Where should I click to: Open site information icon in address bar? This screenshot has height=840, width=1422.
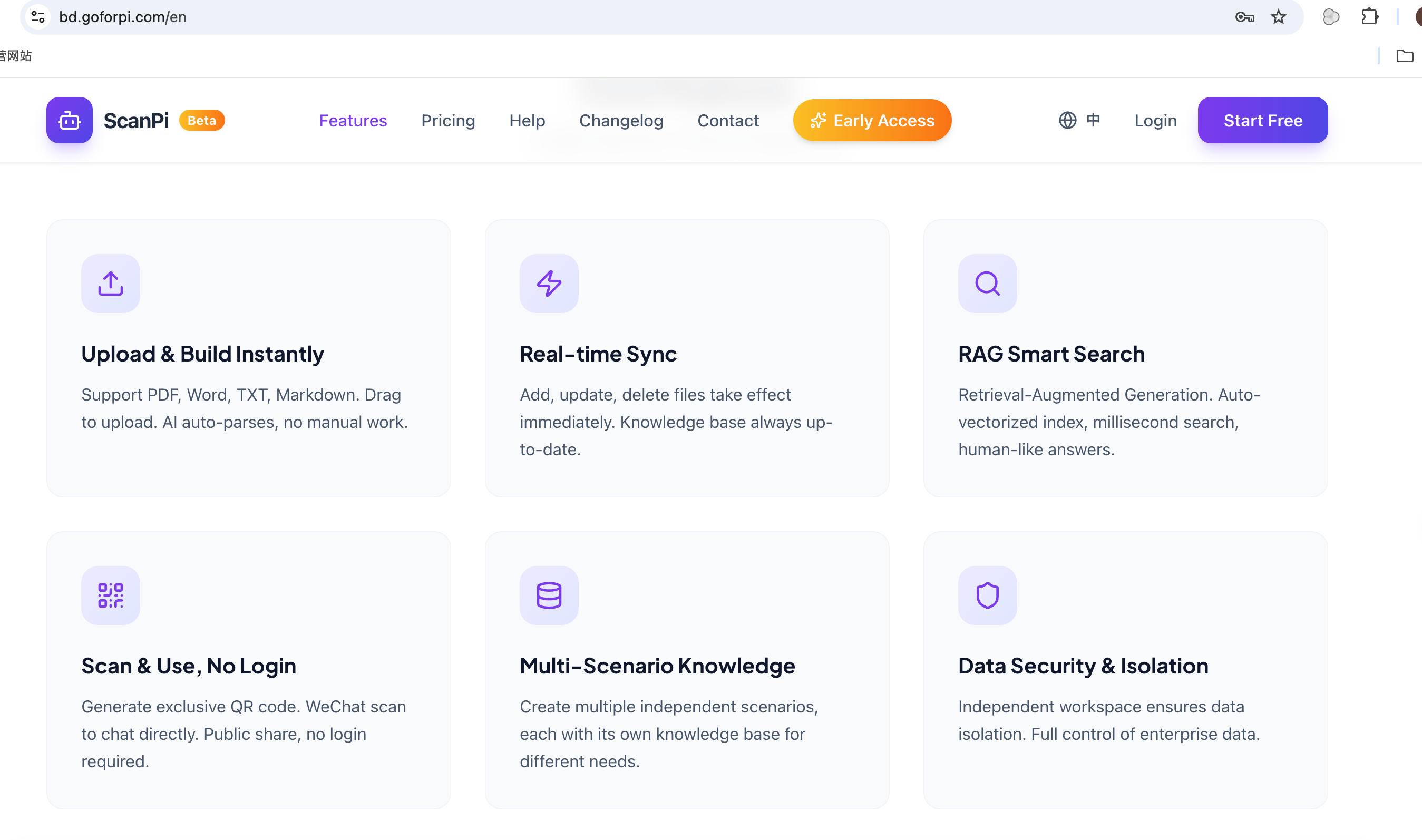[x=38, y=17]
